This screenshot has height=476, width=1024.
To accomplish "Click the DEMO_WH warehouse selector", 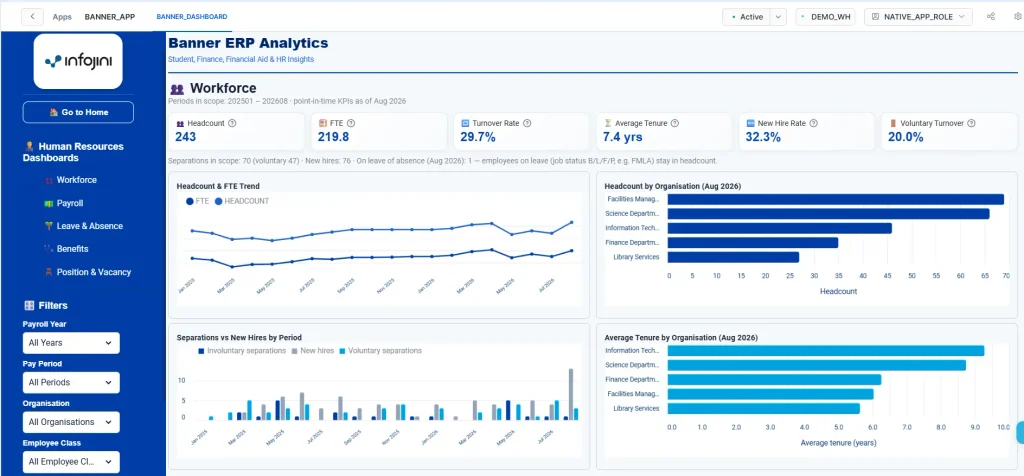I will [825, 17].
